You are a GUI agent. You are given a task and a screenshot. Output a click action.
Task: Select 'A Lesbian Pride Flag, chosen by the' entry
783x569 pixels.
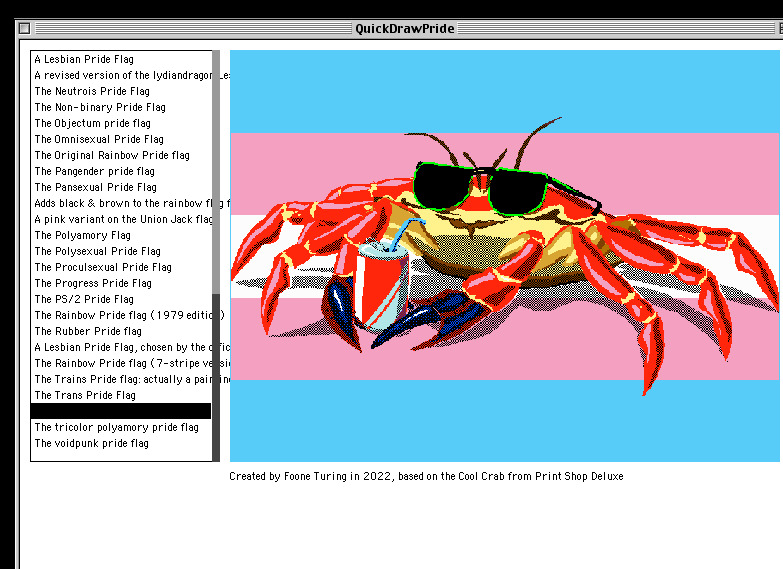pos(121,347)
